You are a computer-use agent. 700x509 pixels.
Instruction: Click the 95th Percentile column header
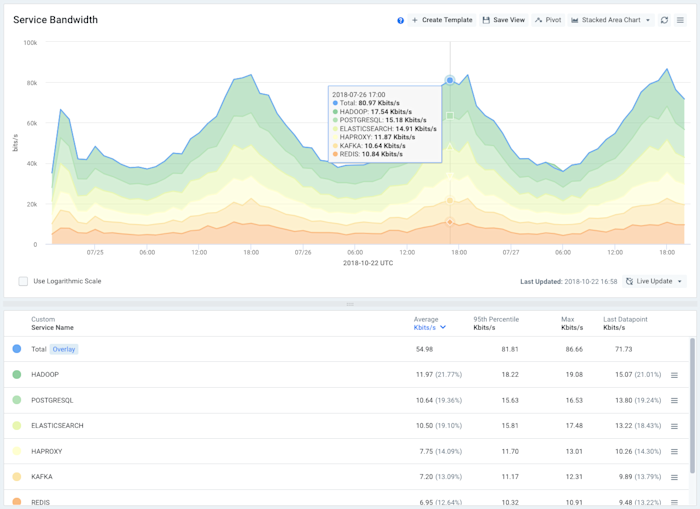[x=496, y=324]
